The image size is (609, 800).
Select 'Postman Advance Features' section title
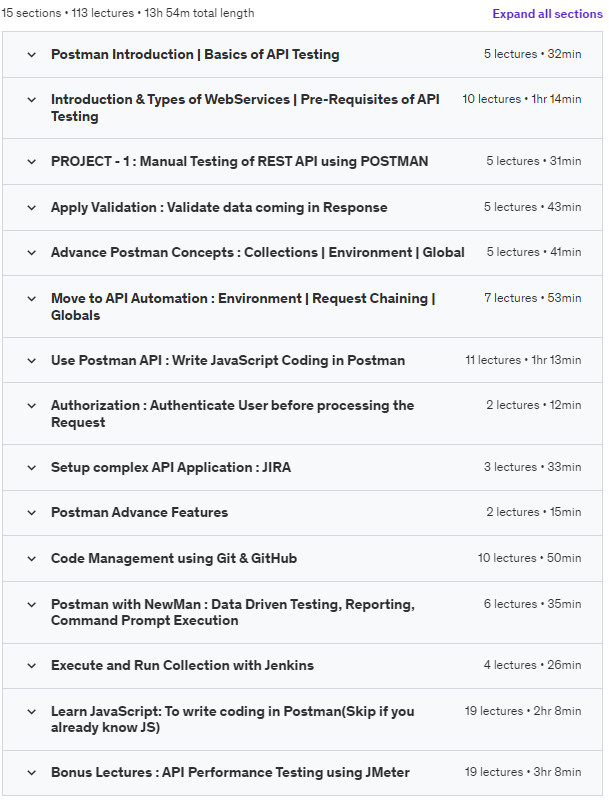[x=139, y=512]
